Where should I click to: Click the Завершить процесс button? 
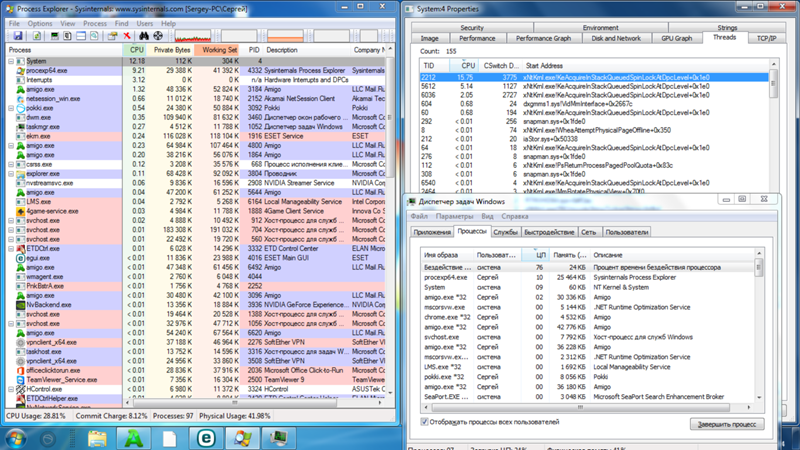(x=727, y=424)
